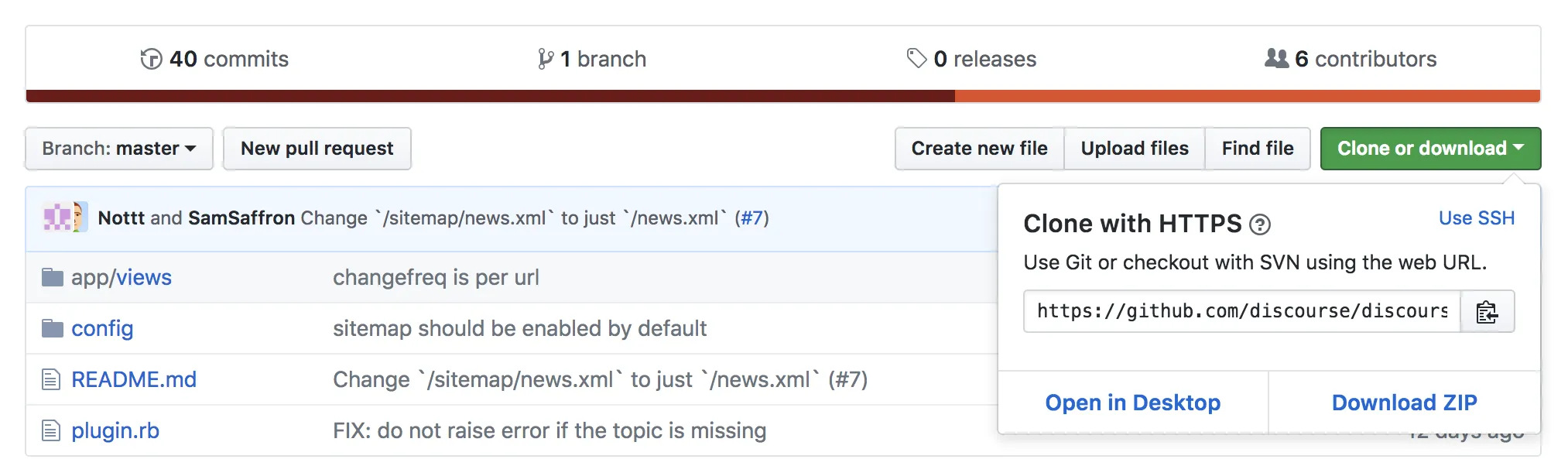
Task: Click inside the HTTPS clone URL field
Action: (x=1238, y=312)
